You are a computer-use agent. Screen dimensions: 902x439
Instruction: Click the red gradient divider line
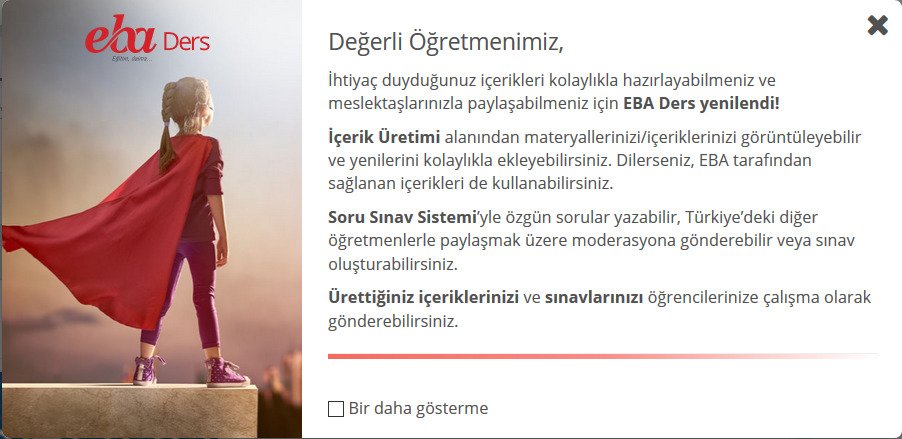point(603,355)
